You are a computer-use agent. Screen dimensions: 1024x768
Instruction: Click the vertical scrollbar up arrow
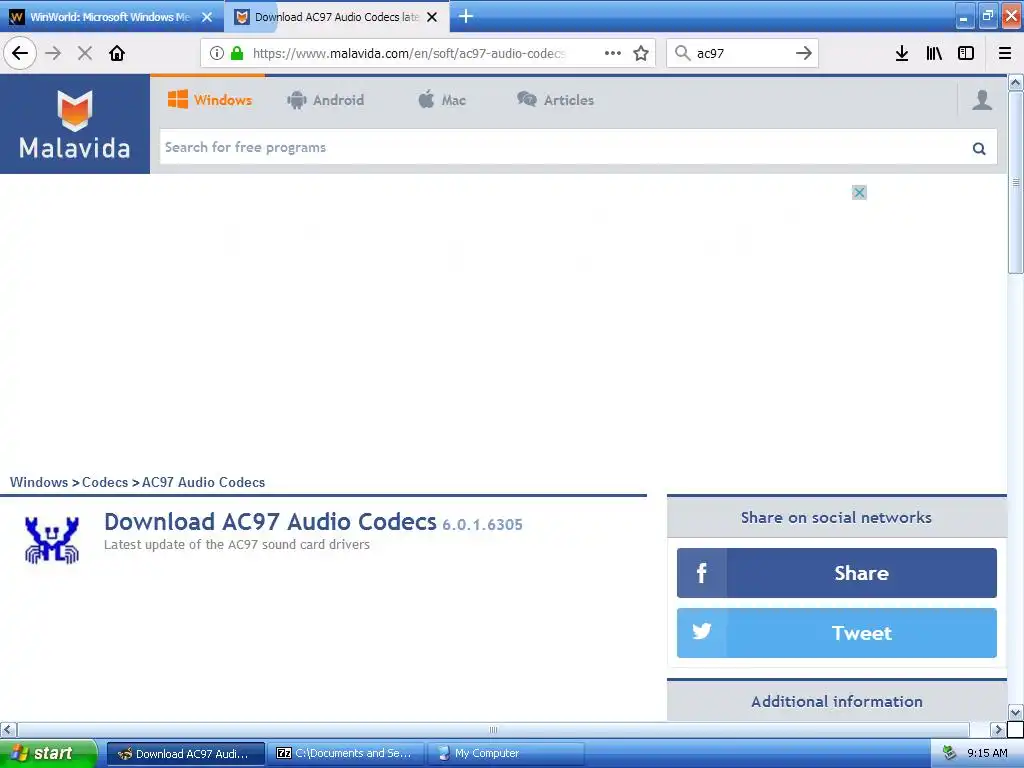(1015, 82)
